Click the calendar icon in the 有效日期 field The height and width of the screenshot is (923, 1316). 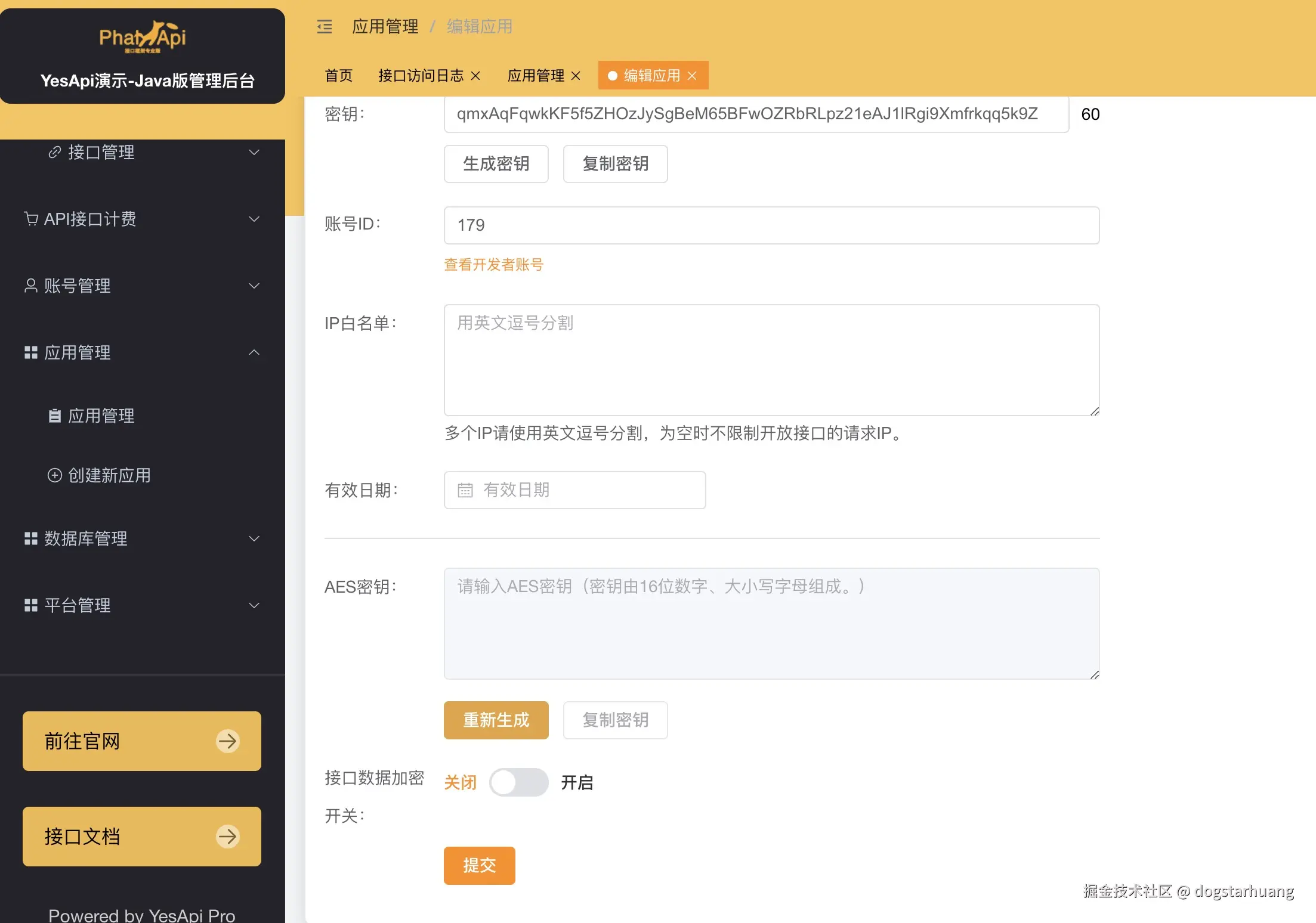coord(465,490)
